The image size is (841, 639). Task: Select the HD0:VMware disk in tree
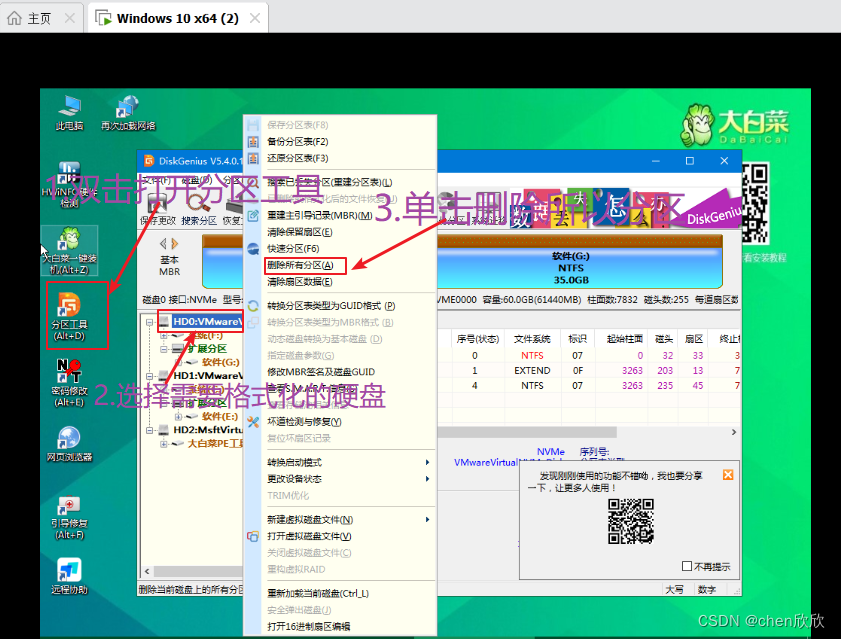point(206,321)
